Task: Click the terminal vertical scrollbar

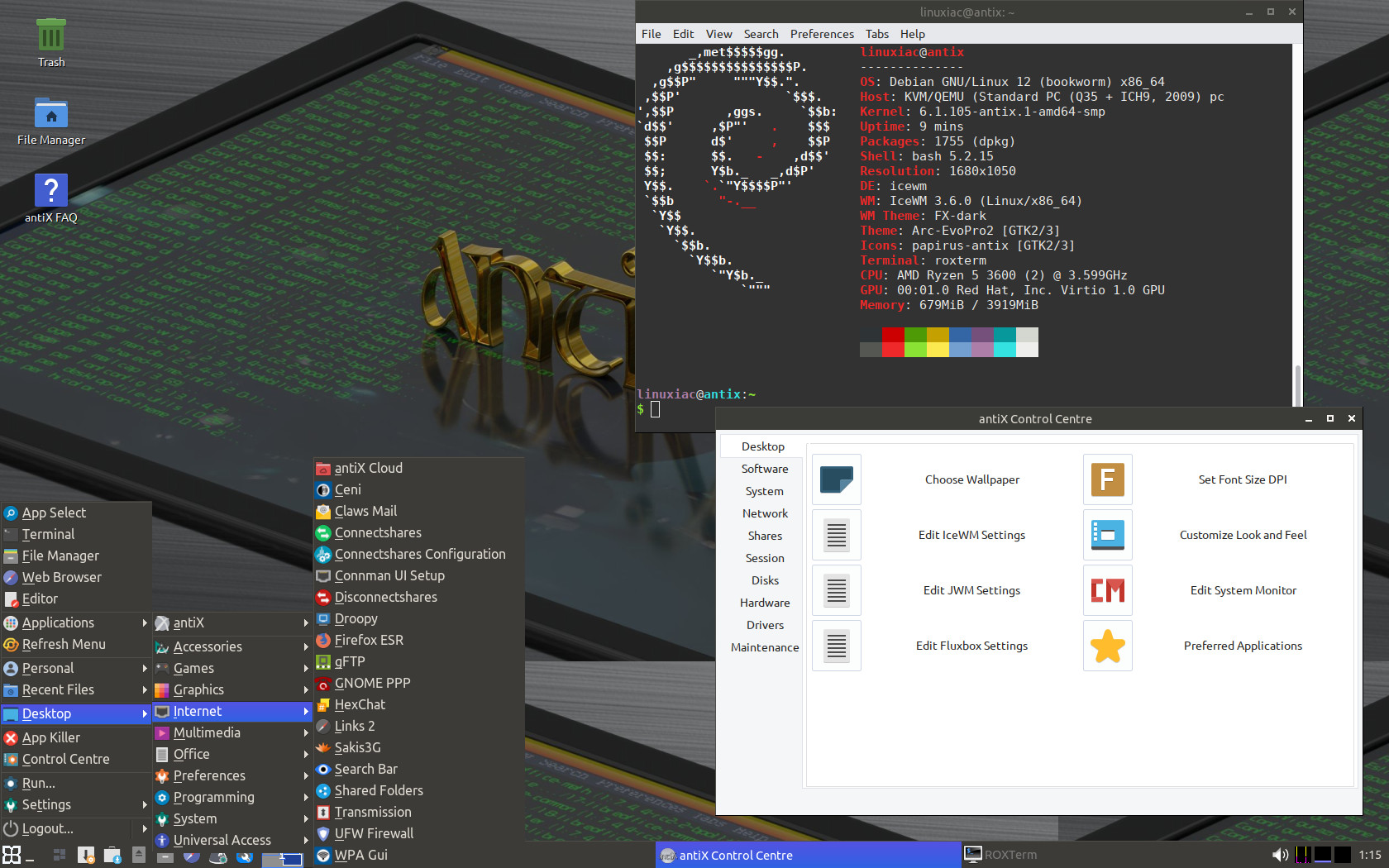Action: (x=1297, y=225)
